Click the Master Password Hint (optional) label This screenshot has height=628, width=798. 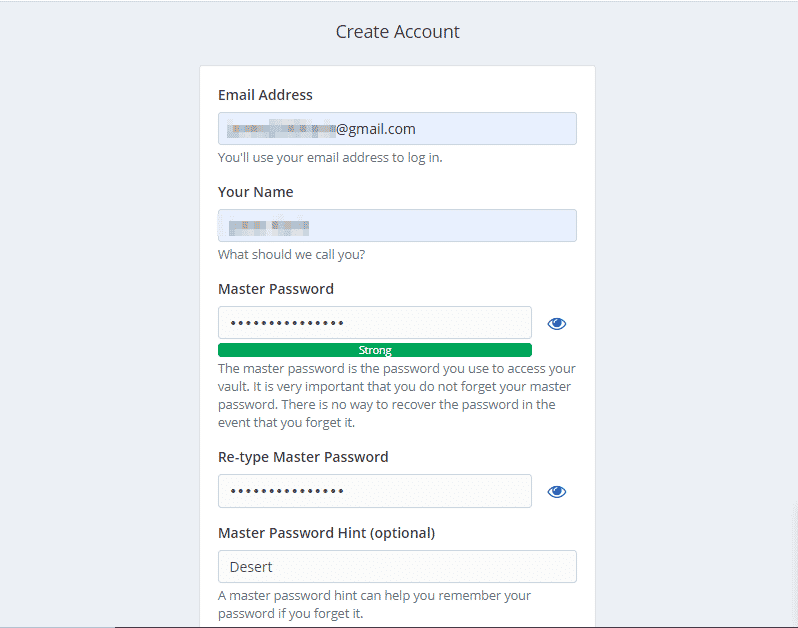(326, 533)
